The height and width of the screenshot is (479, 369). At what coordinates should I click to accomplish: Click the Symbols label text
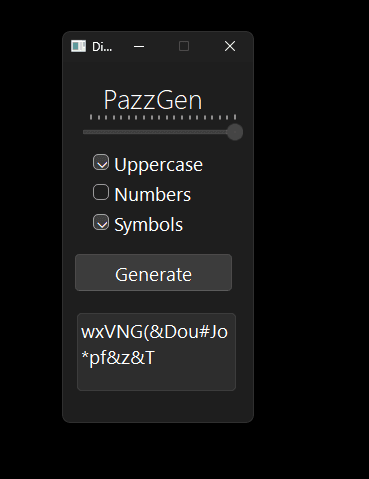point(148,225)
